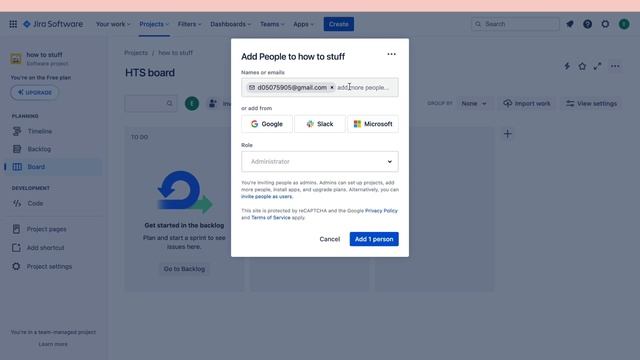
Task: Click Import work button
Action: (527, 104)
